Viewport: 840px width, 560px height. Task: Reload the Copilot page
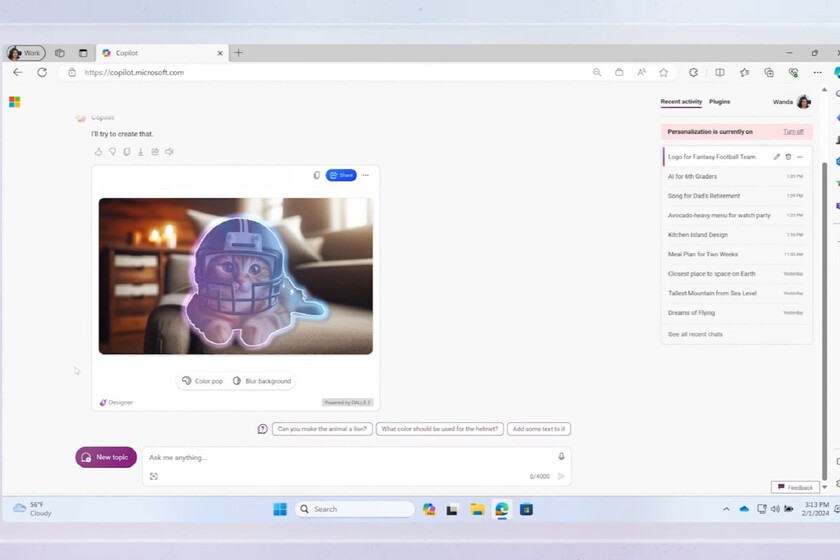[42, 72]
